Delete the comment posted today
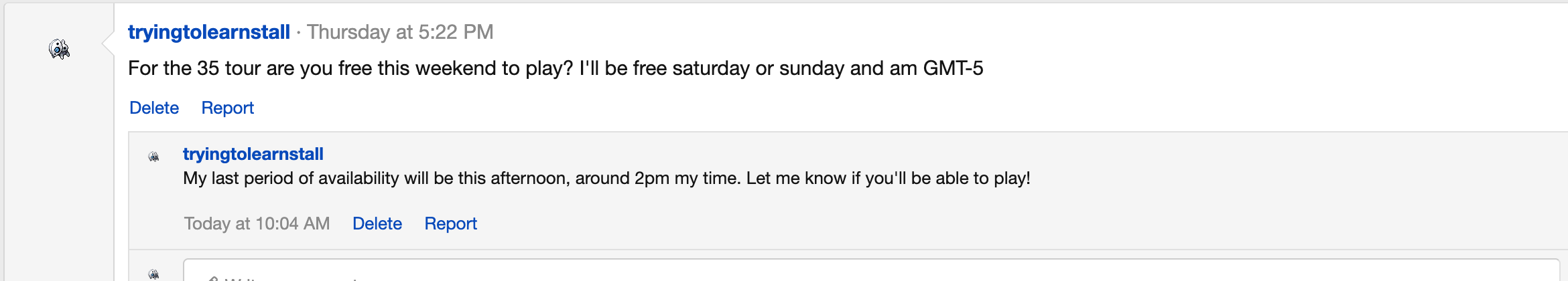 377,223
